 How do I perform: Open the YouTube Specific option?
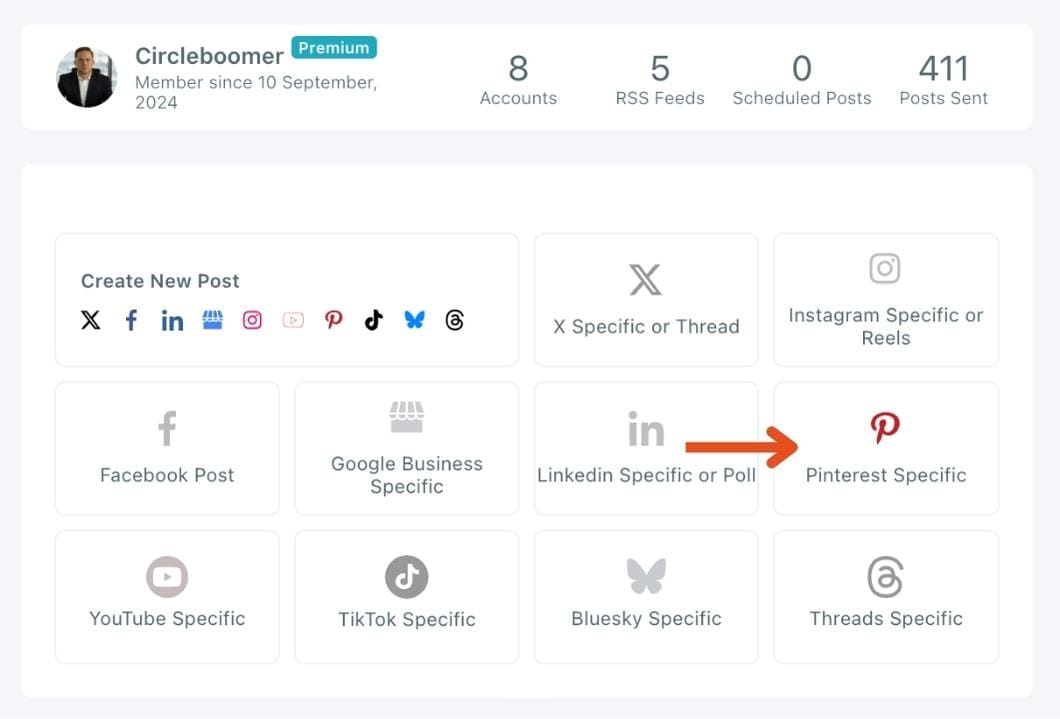click(x=167, y=597)
